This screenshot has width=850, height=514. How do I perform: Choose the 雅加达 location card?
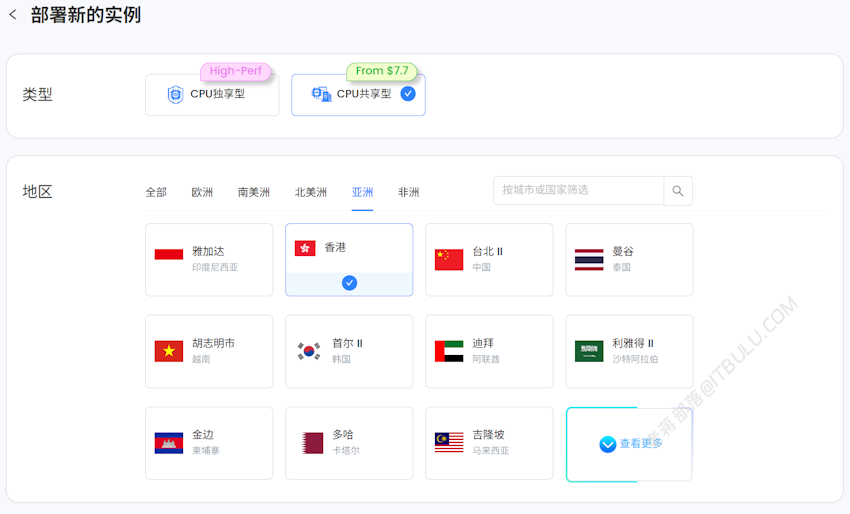point(209,260)
